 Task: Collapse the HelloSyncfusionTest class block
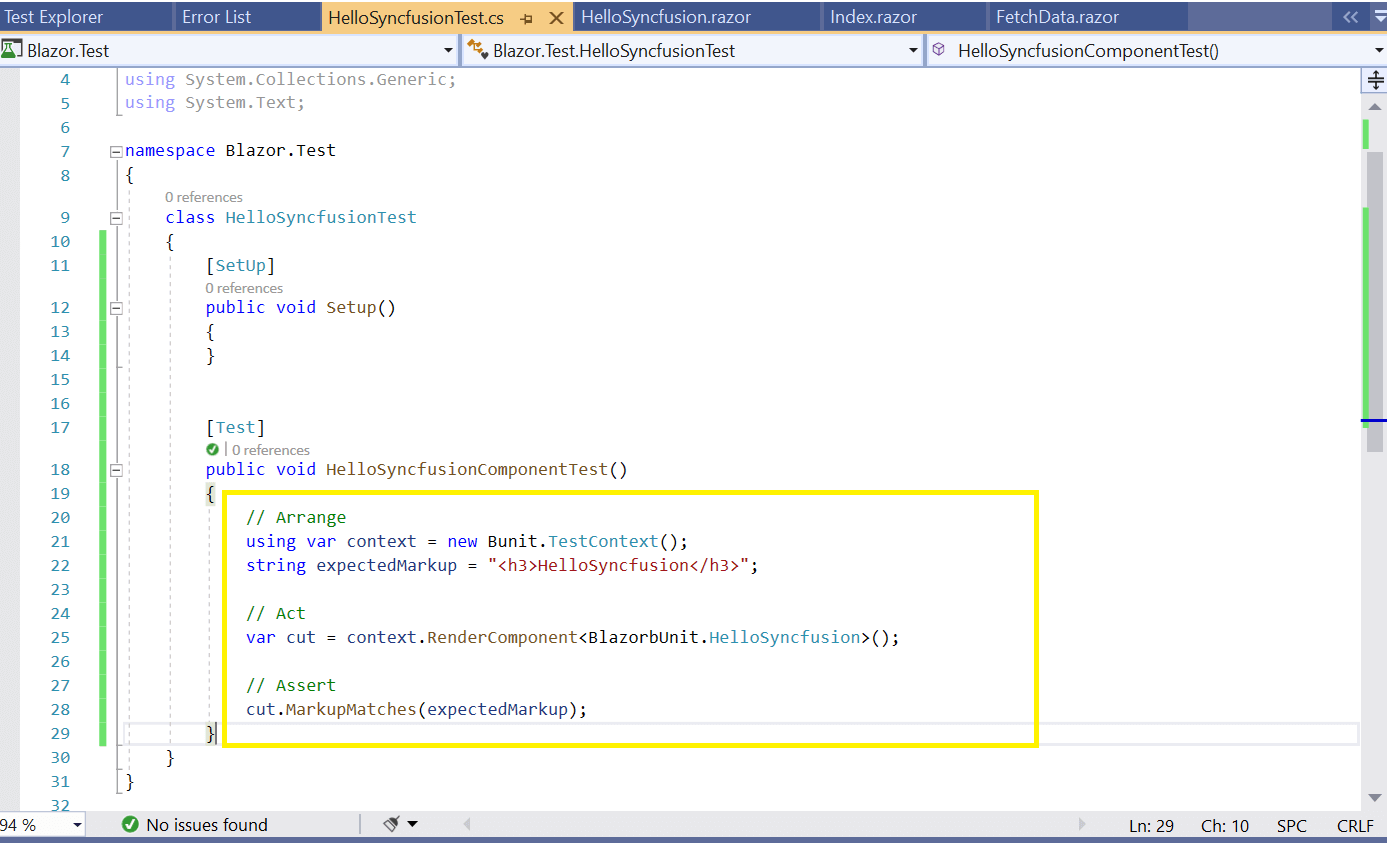click(x=116, y=218)
